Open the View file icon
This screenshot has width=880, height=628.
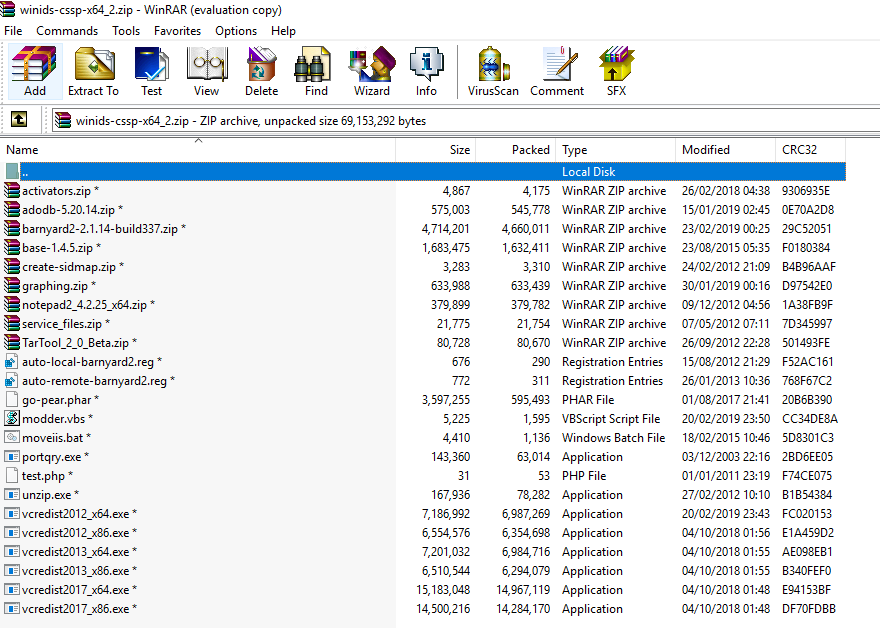[206, 70]
